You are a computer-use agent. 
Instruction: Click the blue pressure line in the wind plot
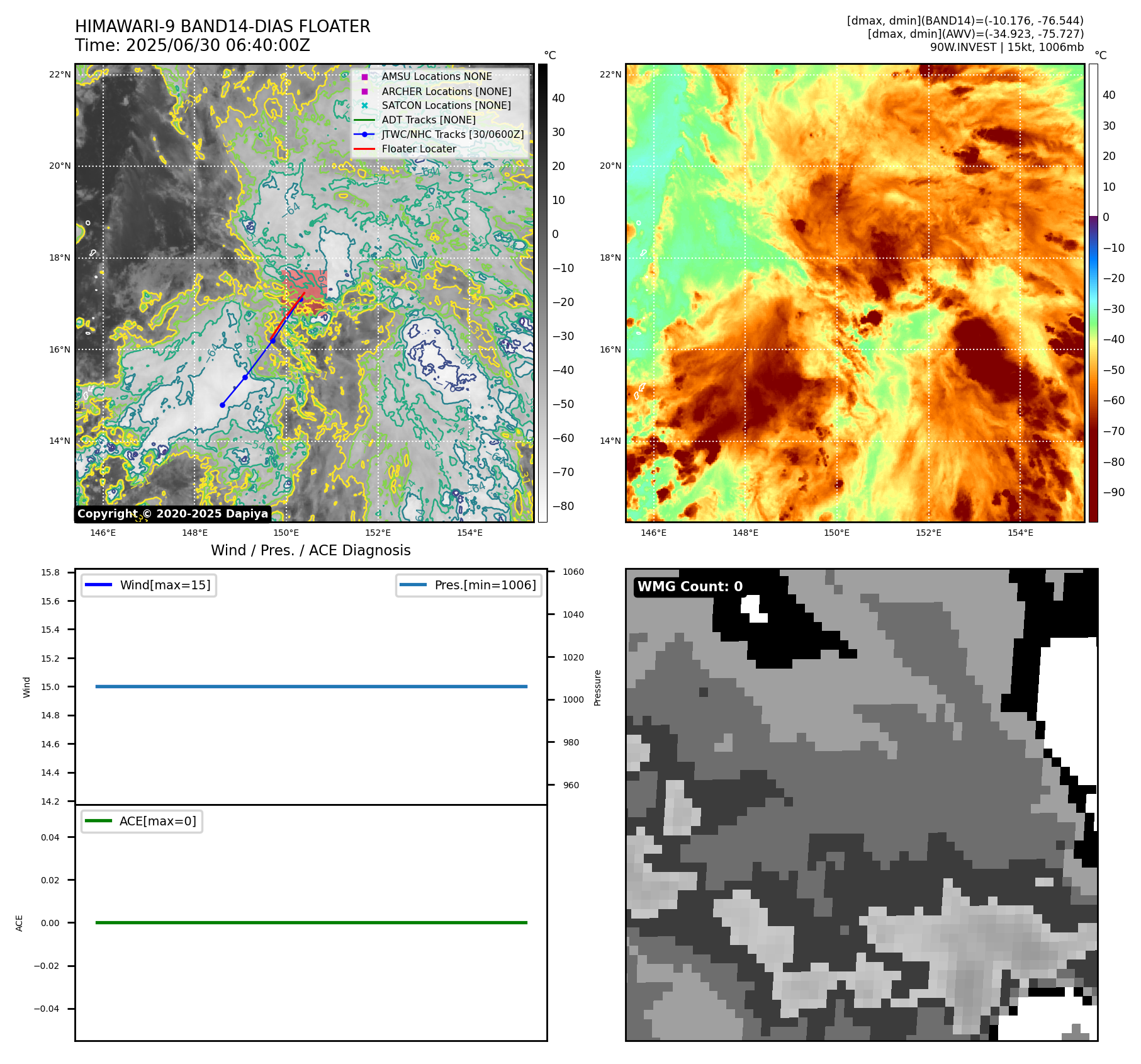point(312,686)
